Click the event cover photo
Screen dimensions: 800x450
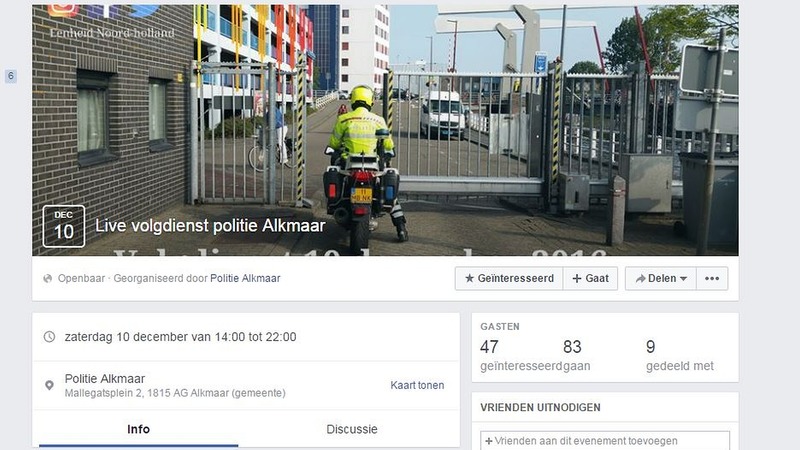tap(385, 130)
